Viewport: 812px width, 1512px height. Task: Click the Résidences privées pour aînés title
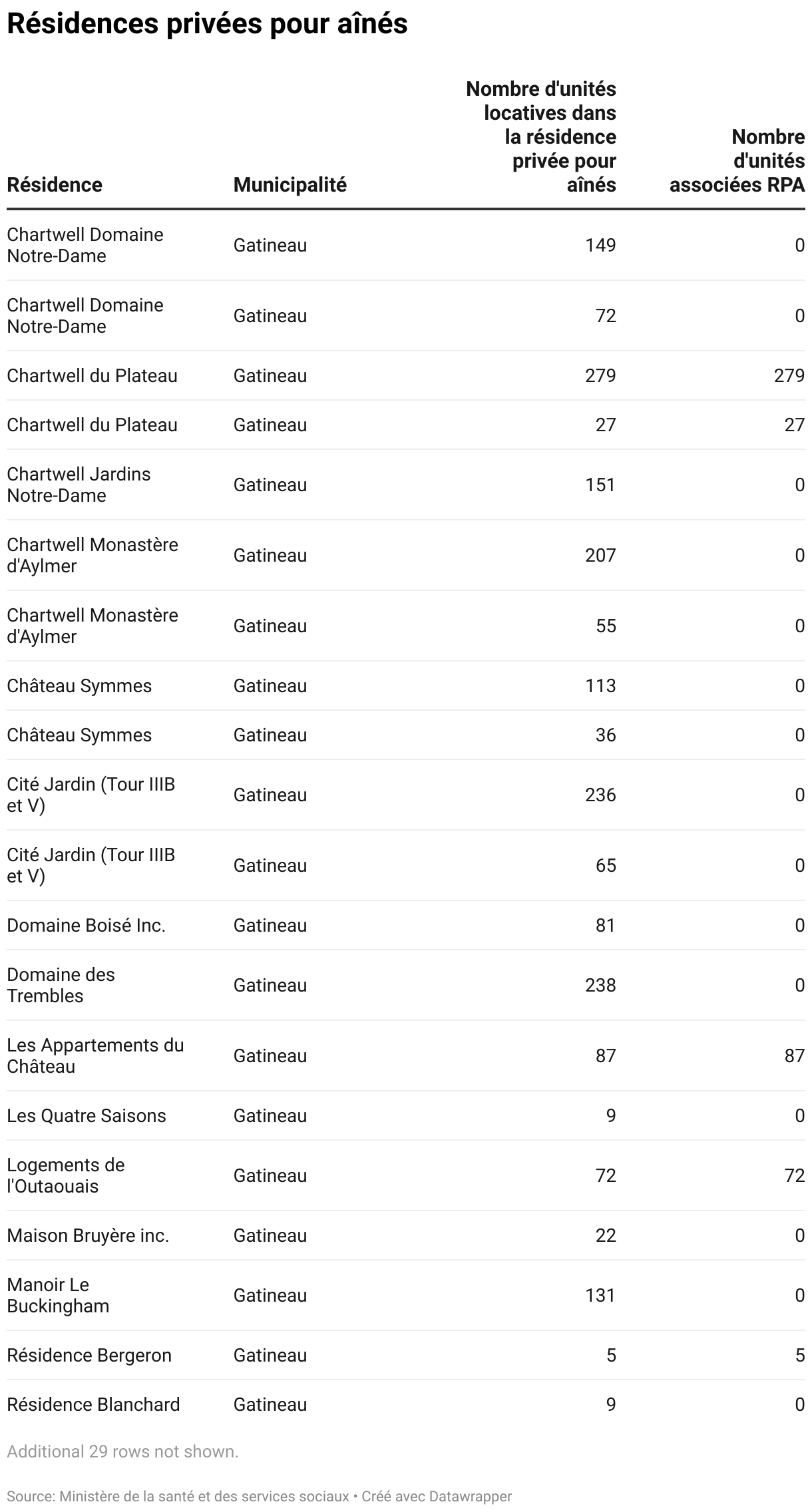(x=207, y=23)
